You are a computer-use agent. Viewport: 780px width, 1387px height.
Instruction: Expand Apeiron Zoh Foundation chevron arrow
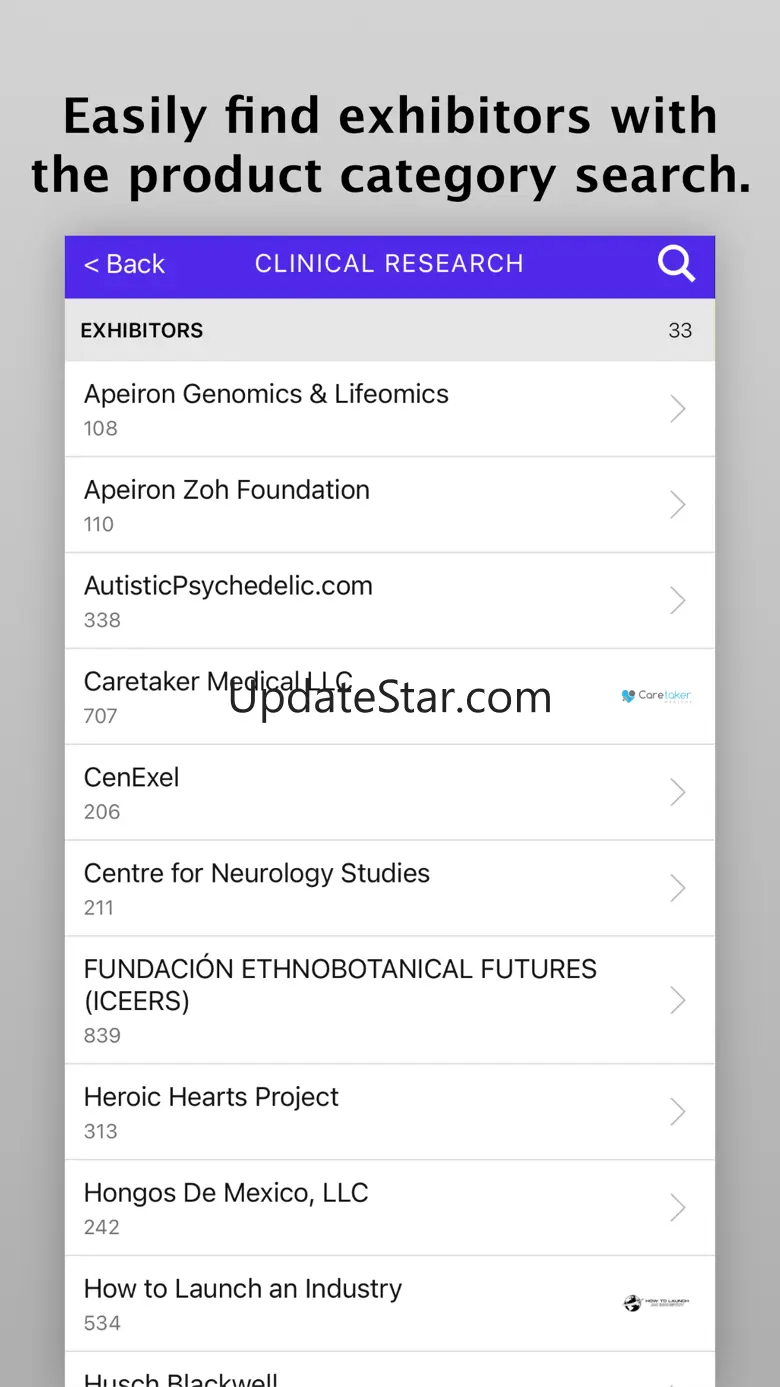point(678,504)
